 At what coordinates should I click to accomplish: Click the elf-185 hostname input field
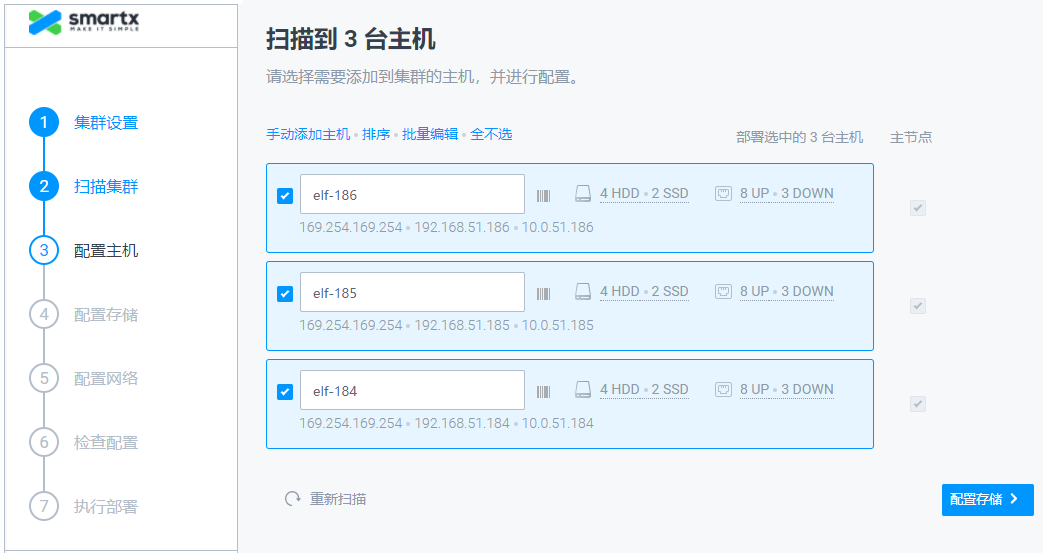(412, 293)
